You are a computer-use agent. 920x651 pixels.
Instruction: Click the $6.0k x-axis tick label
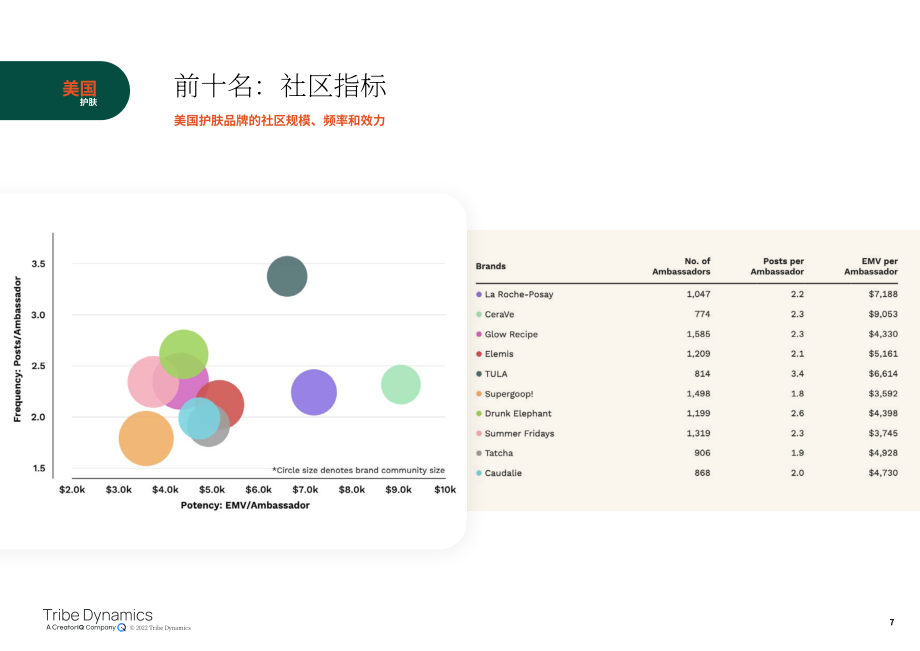259,490
